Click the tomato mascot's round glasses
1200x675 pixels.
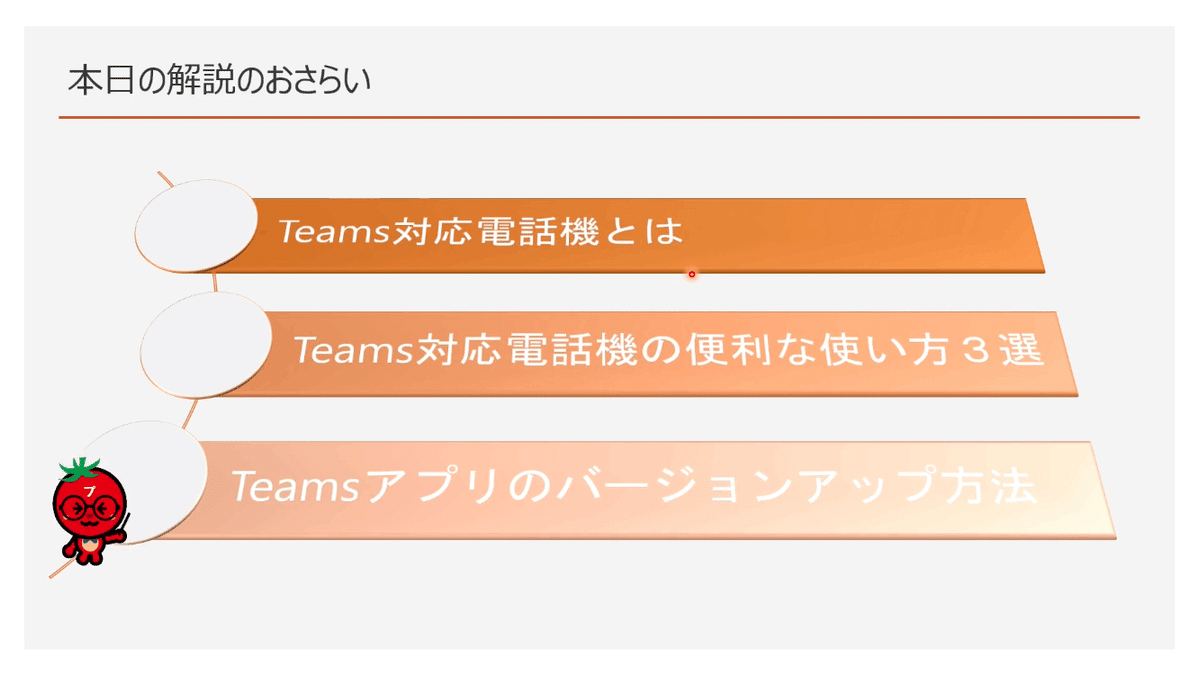[91, 510]
